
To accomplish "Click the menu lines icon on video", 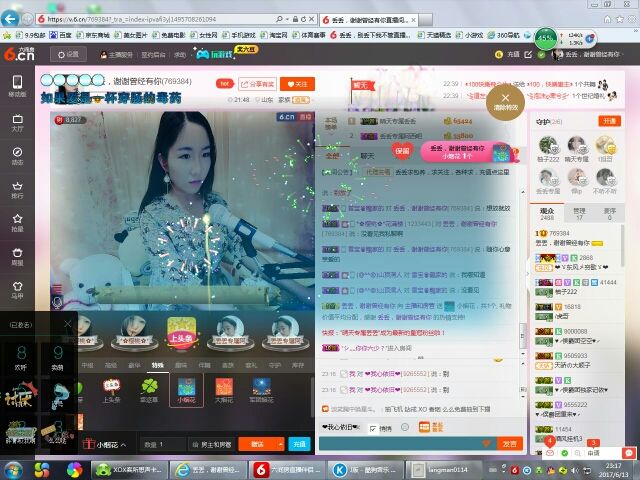I will click(57, 289).
